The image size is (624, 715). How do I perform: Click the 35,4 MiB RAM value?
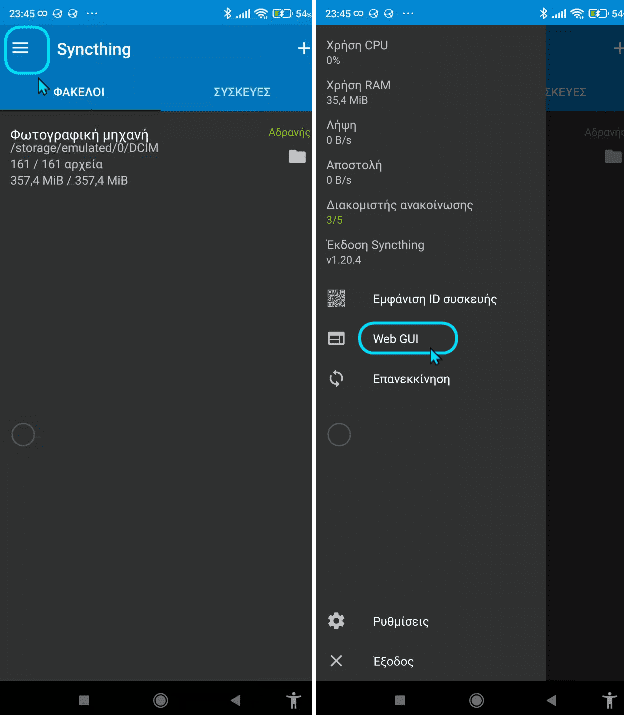coord(347,100)
